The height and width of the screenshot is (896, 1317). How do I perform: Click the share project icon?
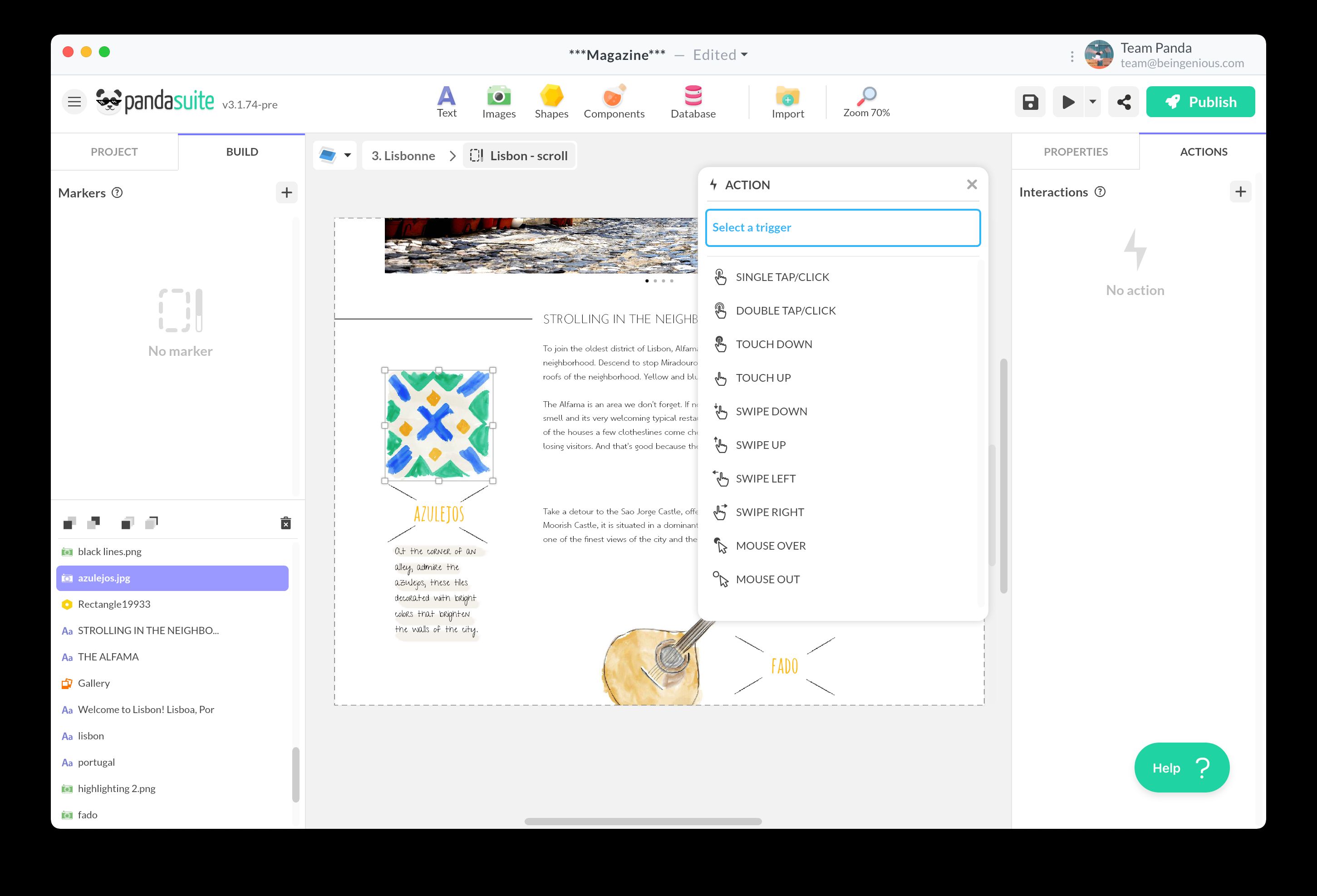pyautogui.click(x=1123, y=102)
